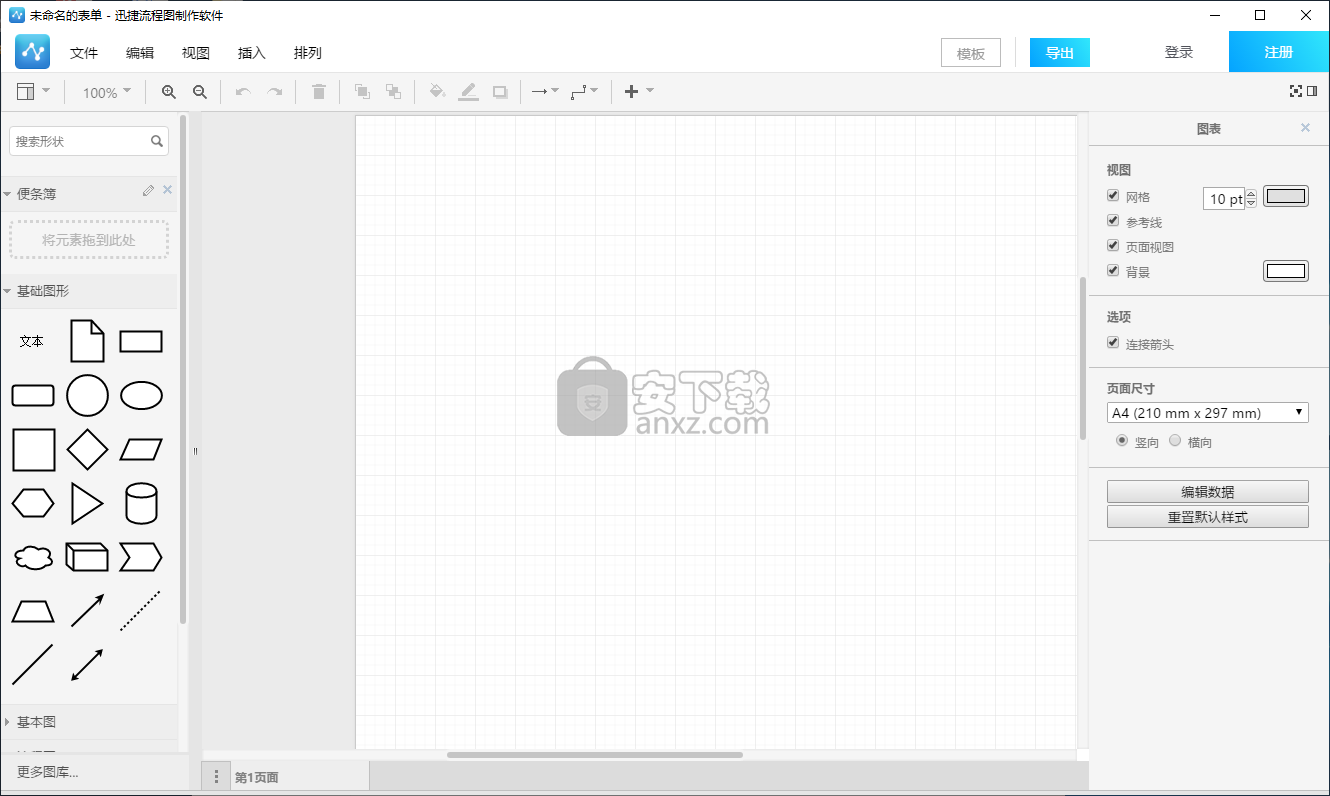Select the rounded rectangle shape
Viewport: 1330px width, 796px height.
point(33,396)
